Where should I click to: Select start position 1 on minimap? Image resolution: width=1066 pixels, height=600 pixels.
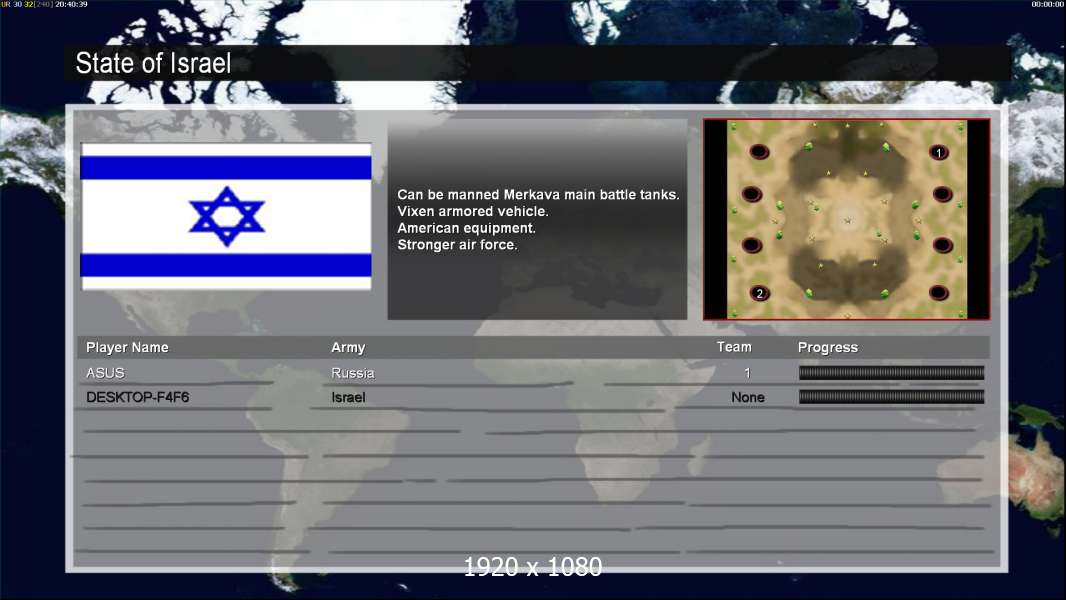click(939, 153)
